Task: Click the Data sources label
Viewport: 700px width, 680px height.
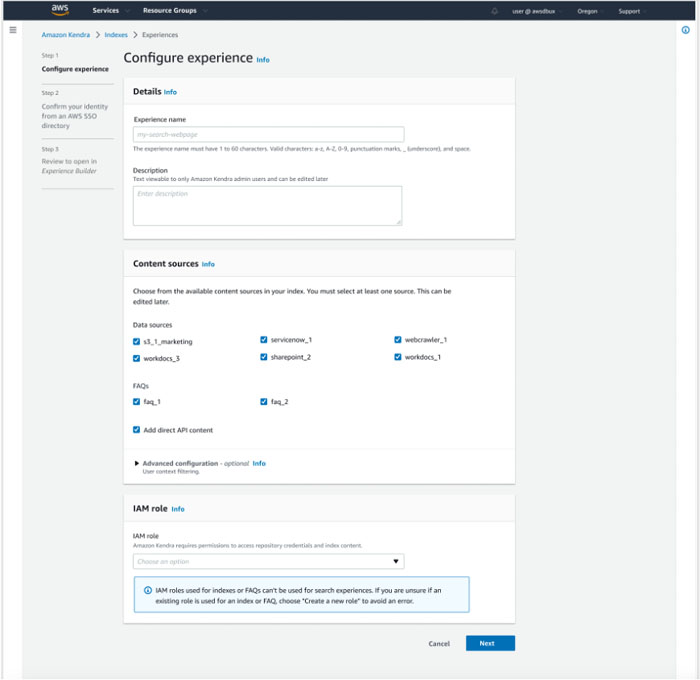Action: (152, 325)
